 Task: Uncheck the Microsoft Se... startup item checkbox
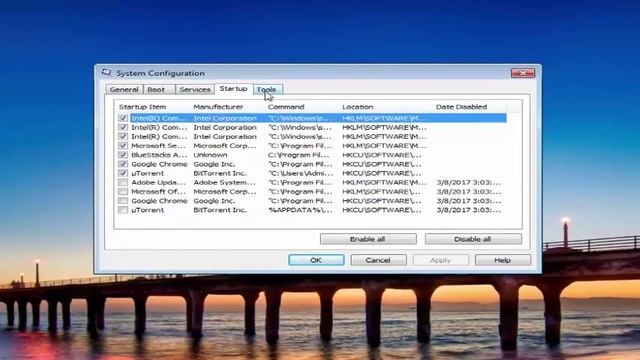click(122, 146)
